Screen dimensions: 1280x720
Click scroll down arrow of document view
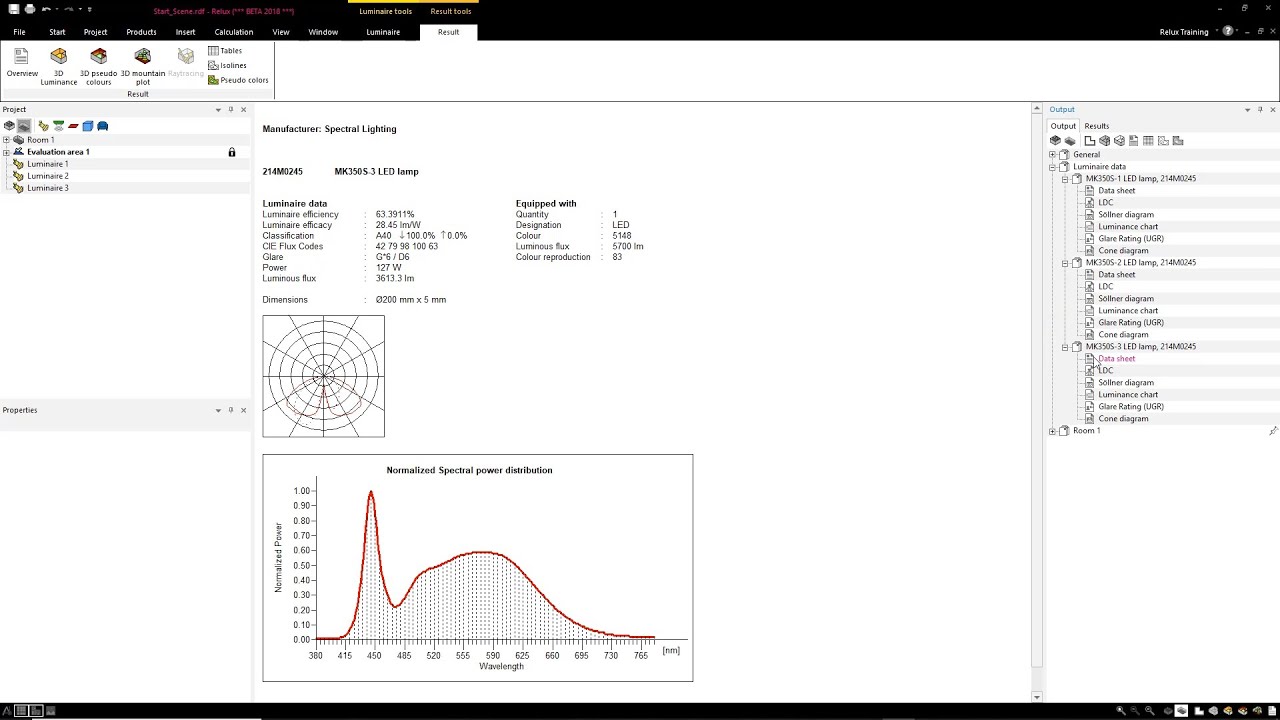tap(1037, 697)
